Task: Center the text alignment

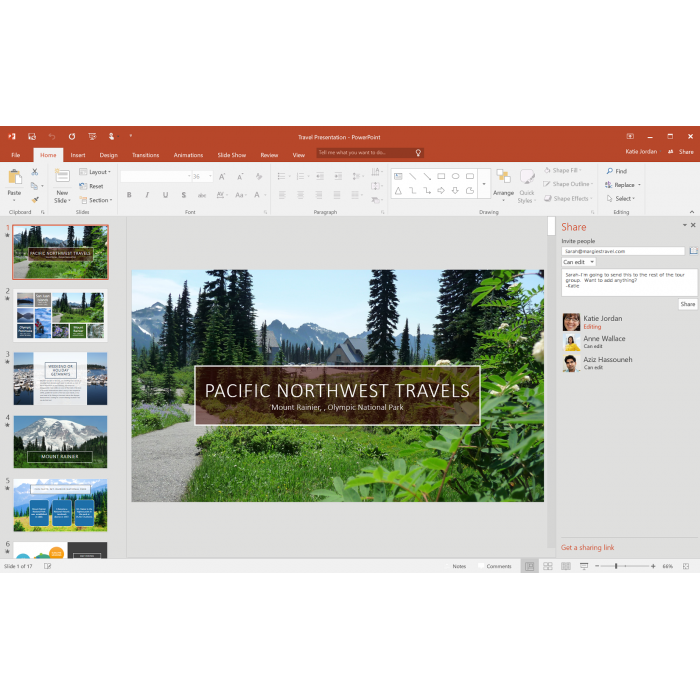Action: coord(300,195)
